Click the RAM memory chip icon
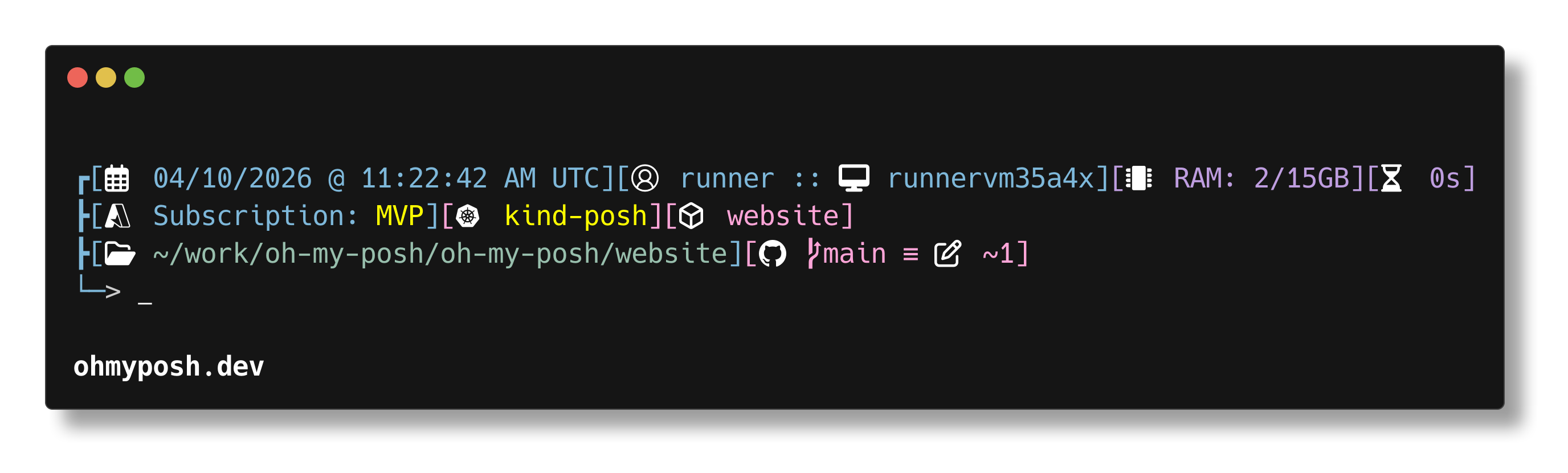Viewport: 1568px width, 473px height. (1138, 179)
